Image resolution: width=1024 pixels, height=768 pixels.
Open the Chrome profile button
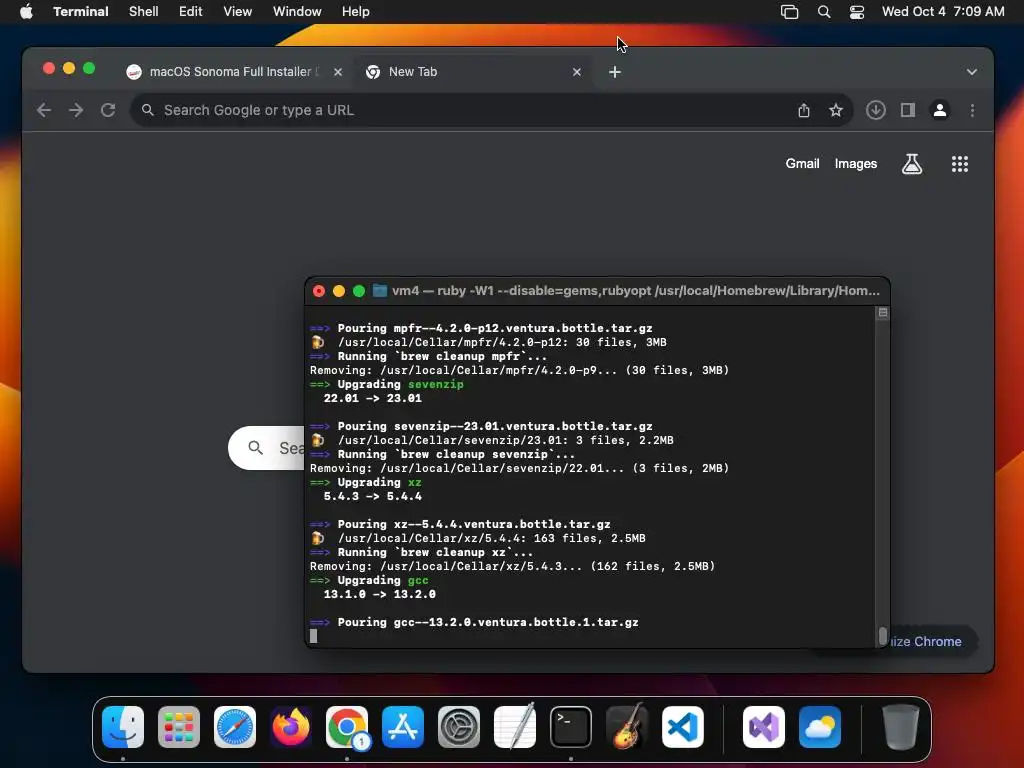940,110
